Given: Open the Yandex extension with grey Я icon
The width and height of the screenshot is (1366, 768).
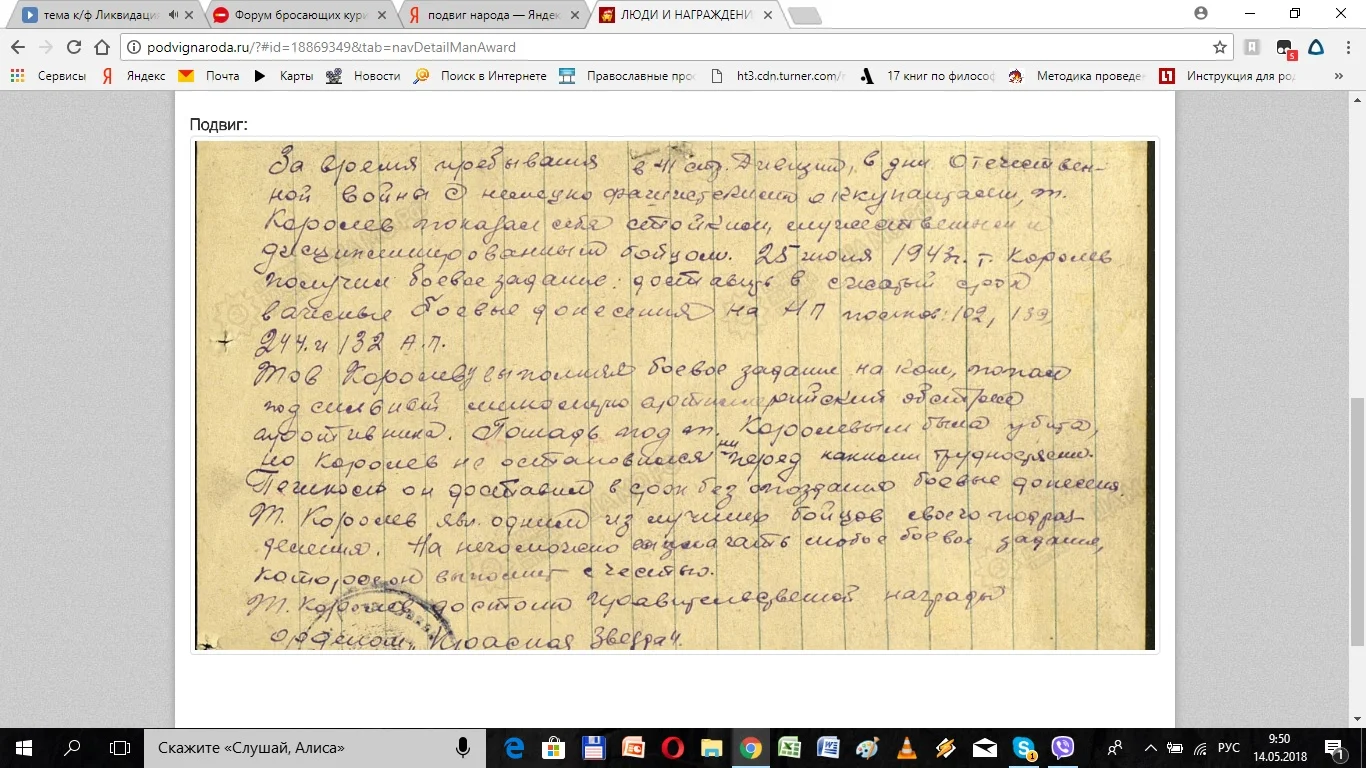Looking at the screenshot, I should click(x=1252, y=47).
